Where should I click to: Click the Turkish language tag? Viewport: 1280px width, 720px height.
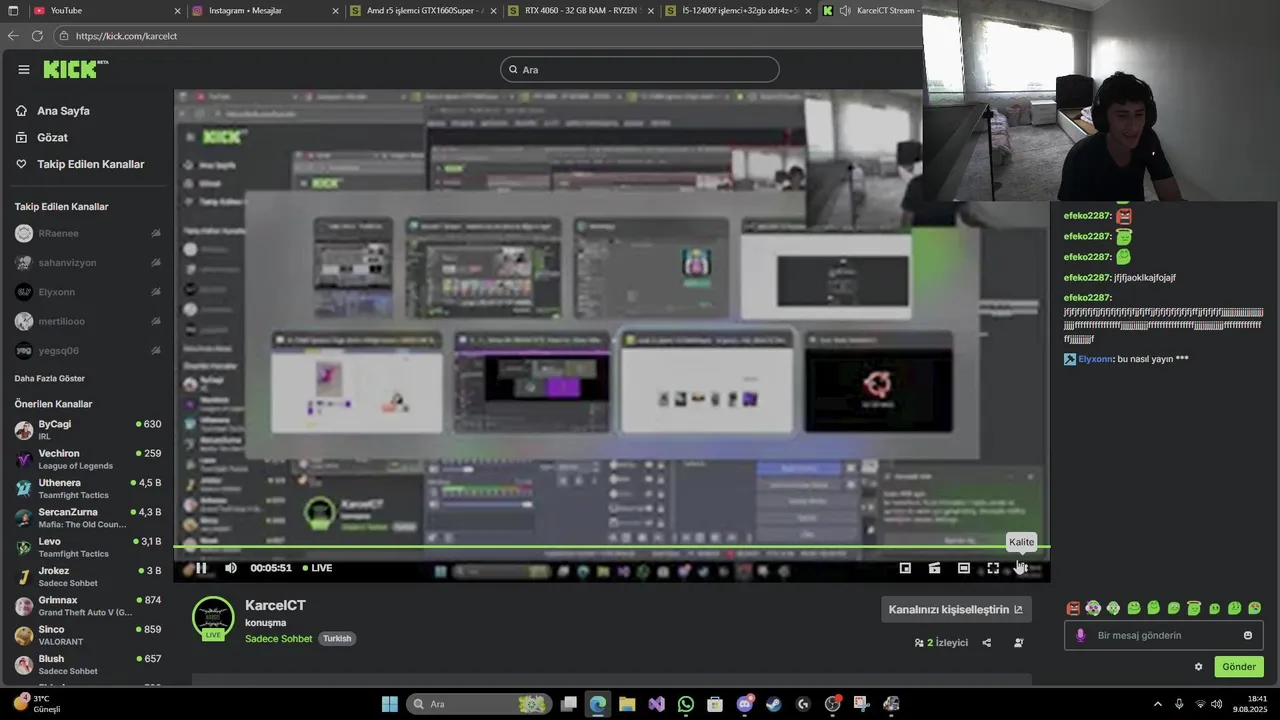337,638
